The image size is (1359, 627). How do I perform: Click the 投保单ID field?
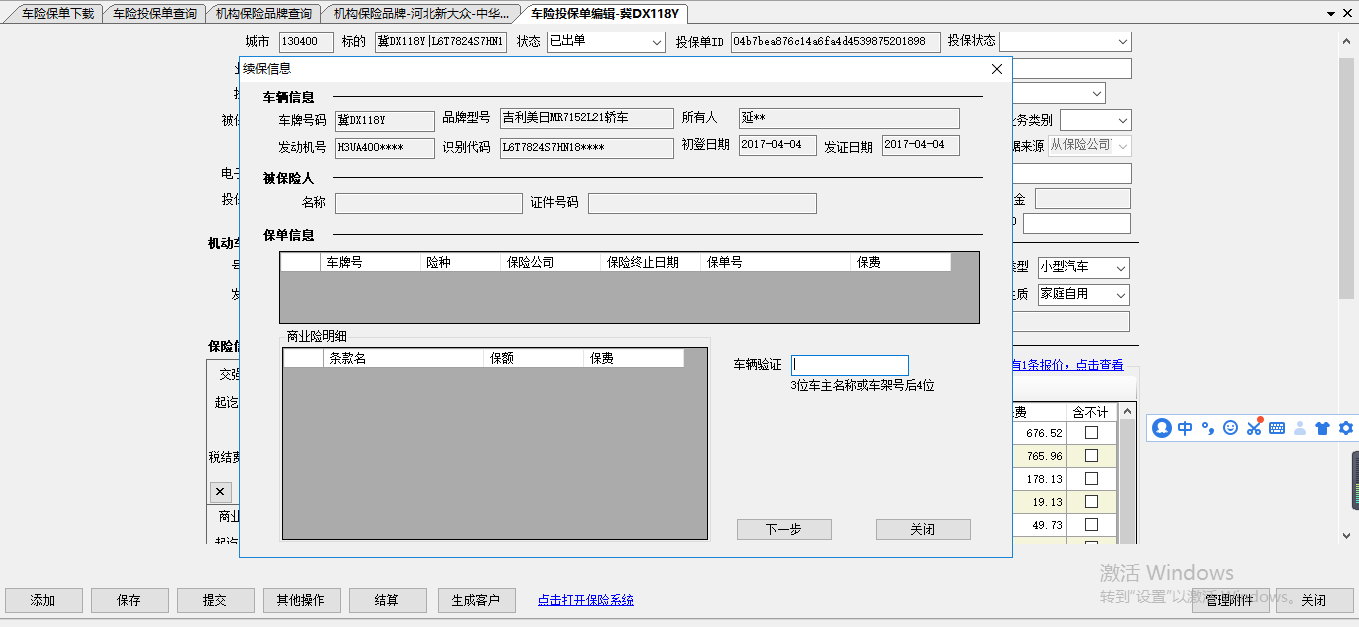tap(836, 42)
